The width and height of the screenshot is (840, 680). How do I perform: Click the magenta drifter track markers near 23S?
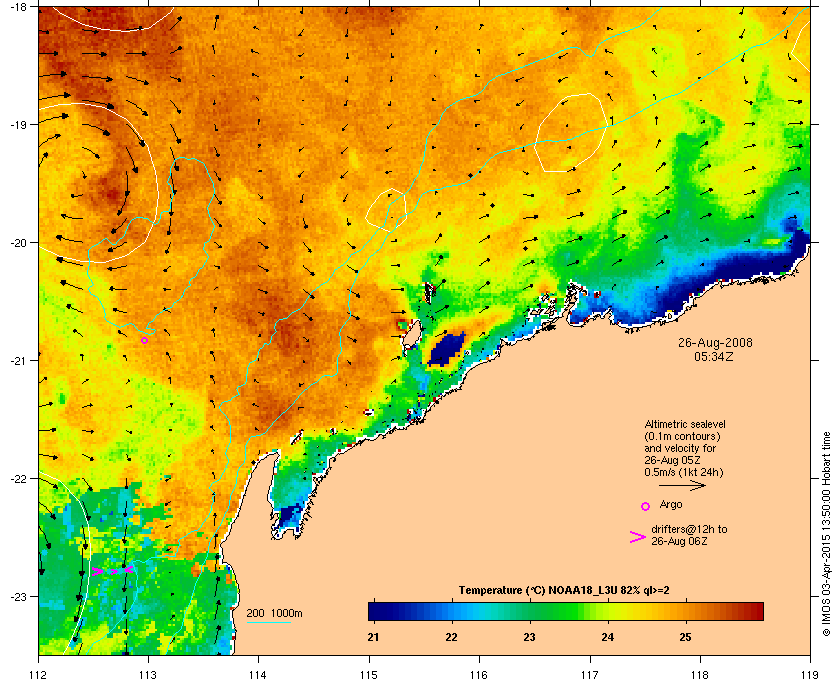click(x=112, y=571)
